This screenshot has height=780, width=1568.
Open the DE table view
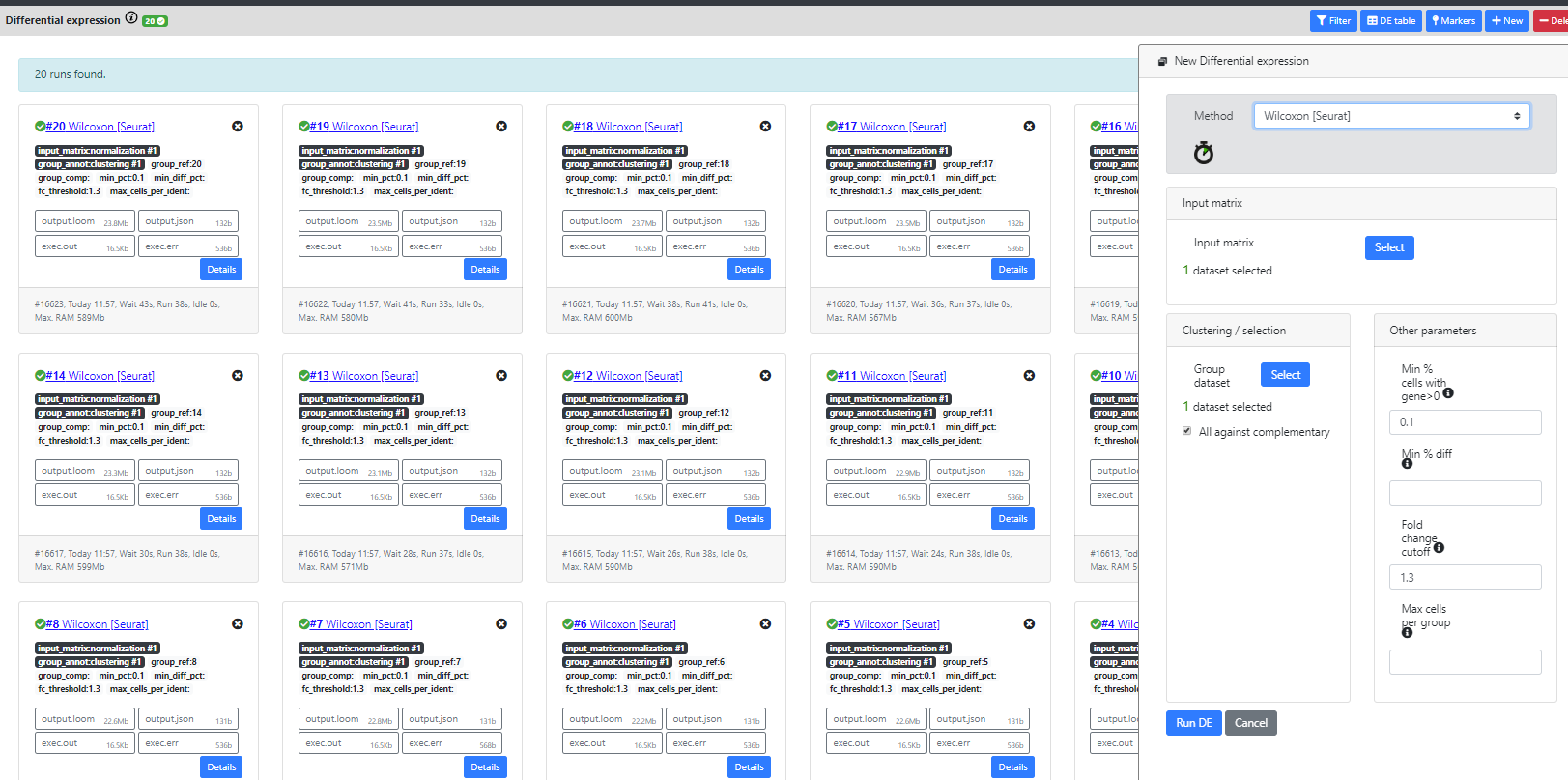(x=1391, y=20)
